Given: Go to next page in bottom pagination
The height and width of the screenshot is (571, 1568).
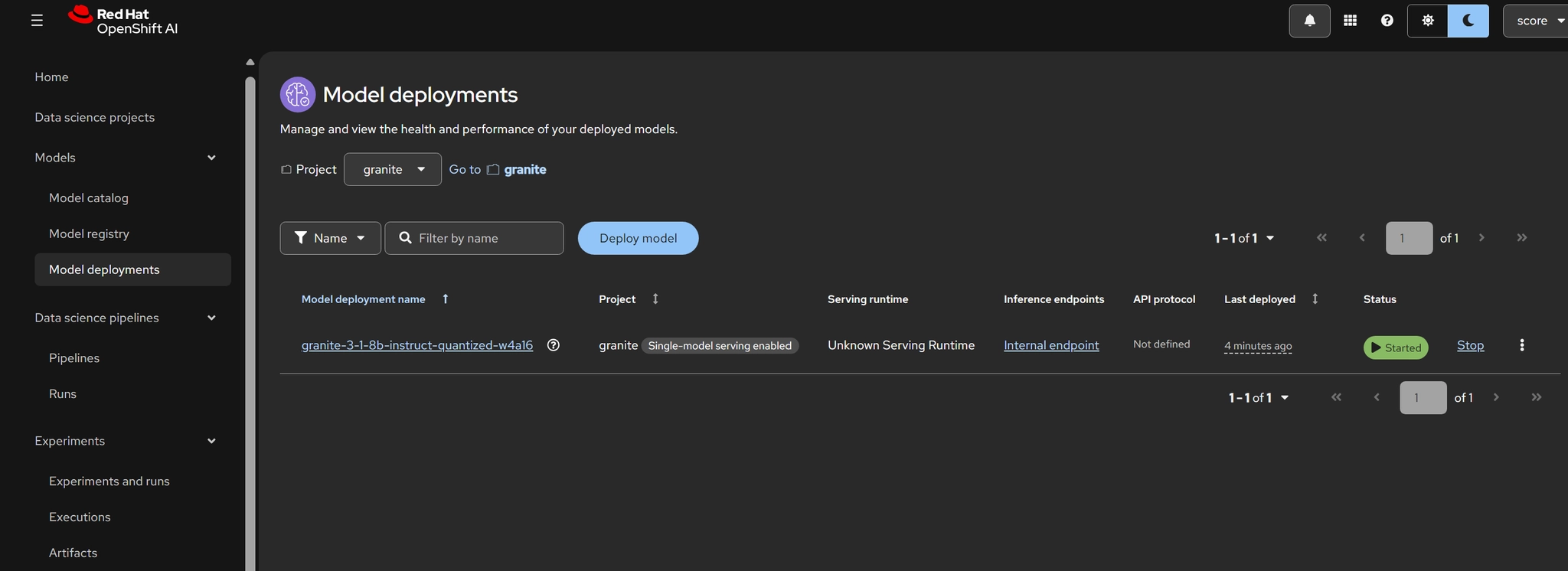Looking at the screenshot, I should pos(1496,398).
